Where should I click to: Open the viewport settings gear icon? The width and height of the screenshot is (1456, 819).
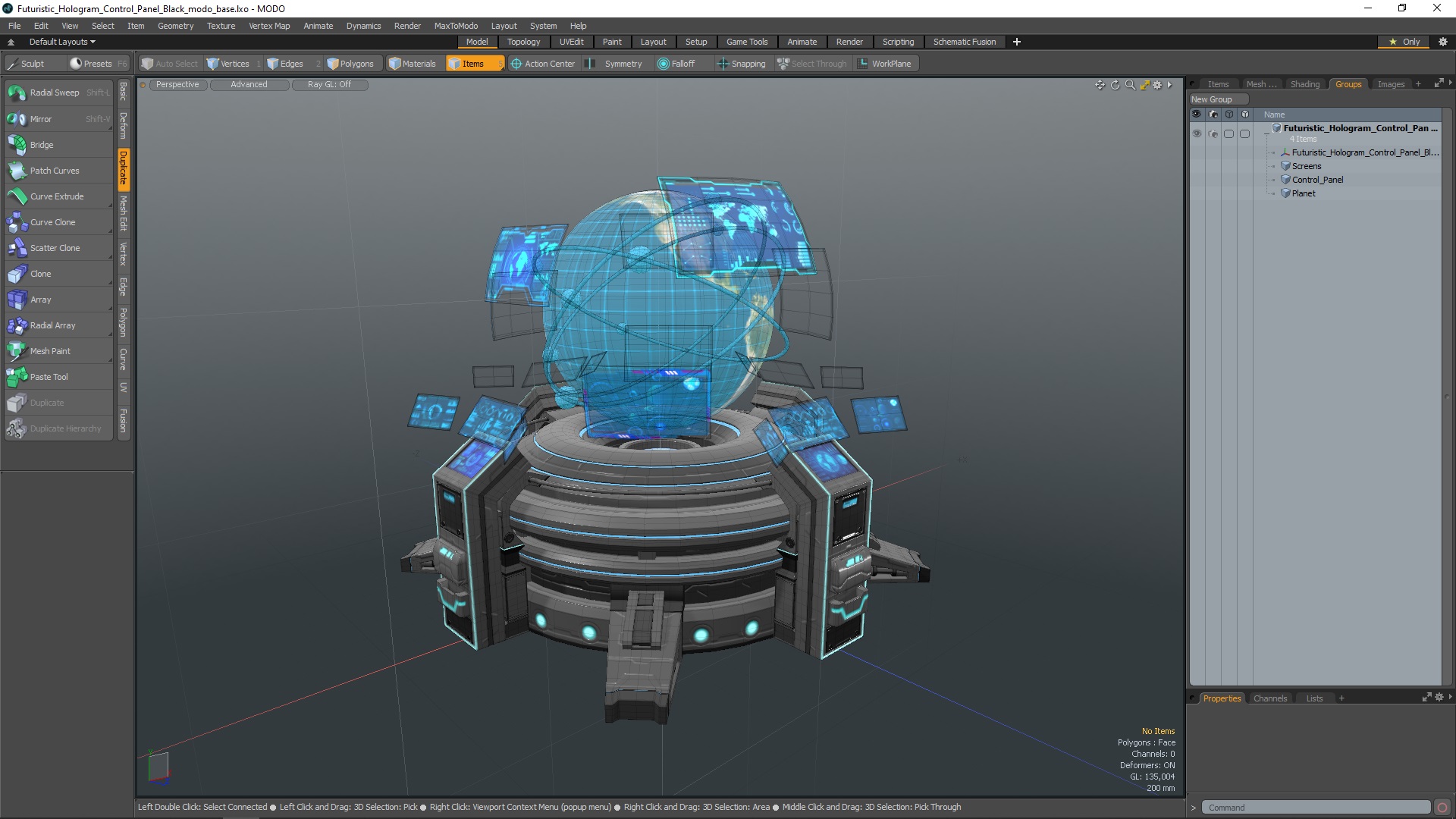tap(1157, 85)
